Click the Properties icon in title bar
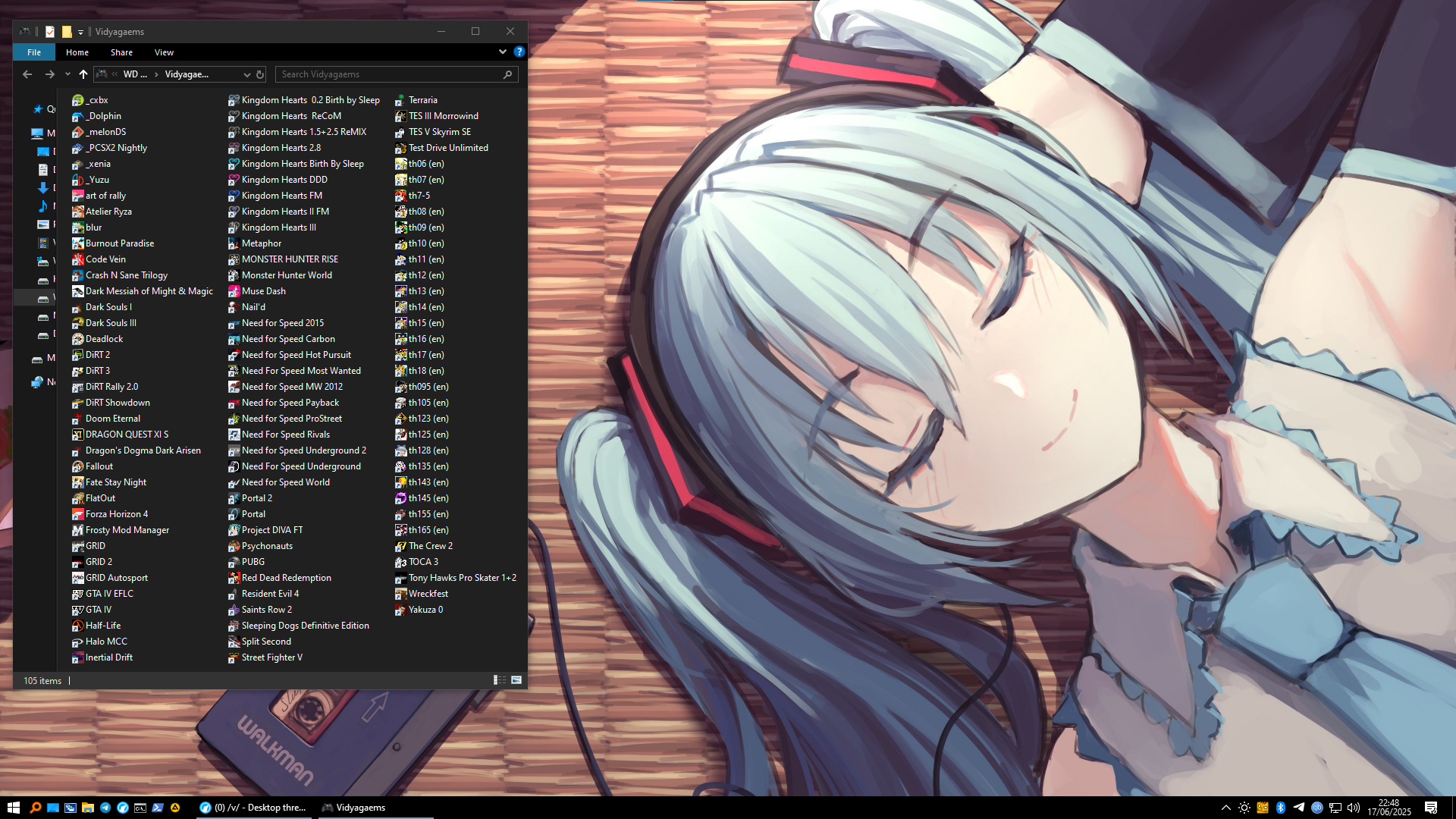 (x=50, y=32)
